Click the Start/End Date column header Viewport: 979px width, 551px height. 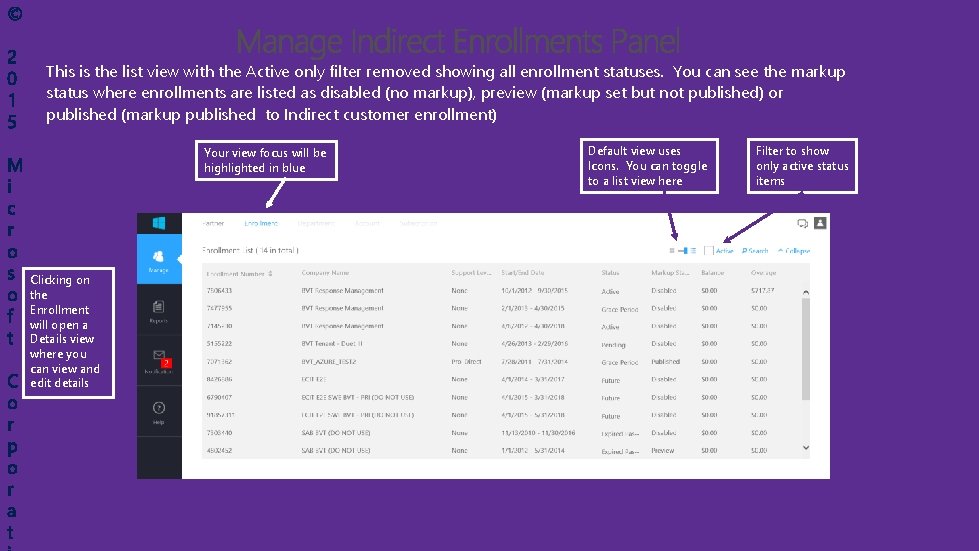[523, 273]
